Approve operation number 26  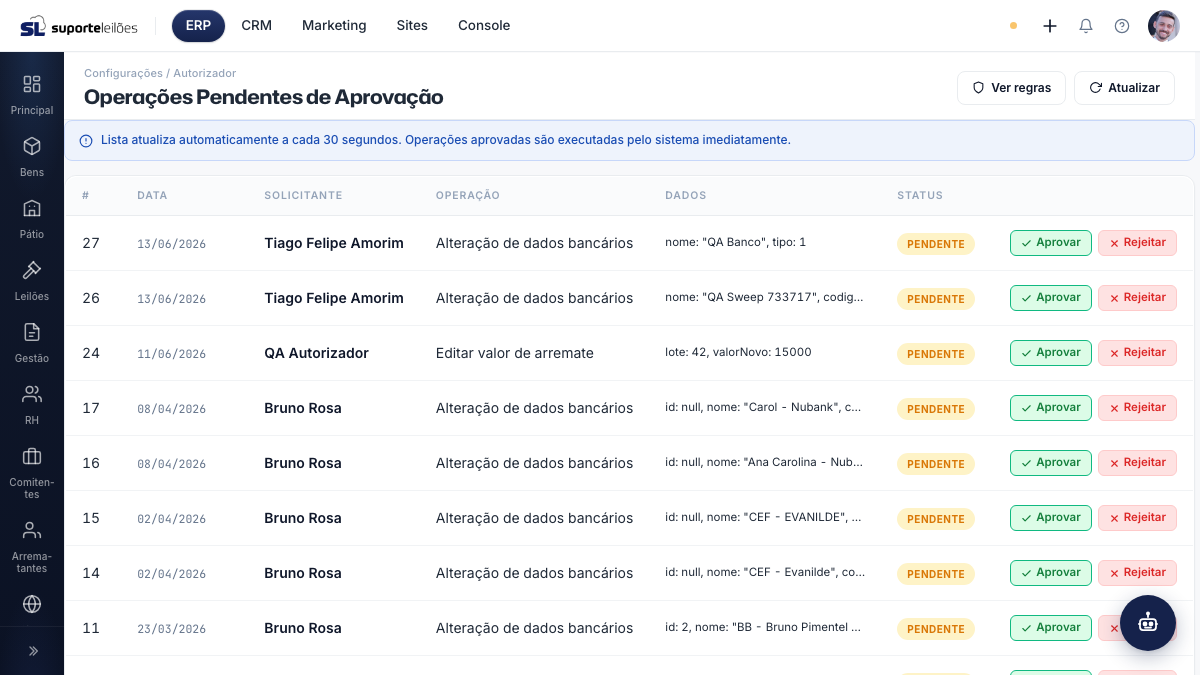(x=1051, y=298)
